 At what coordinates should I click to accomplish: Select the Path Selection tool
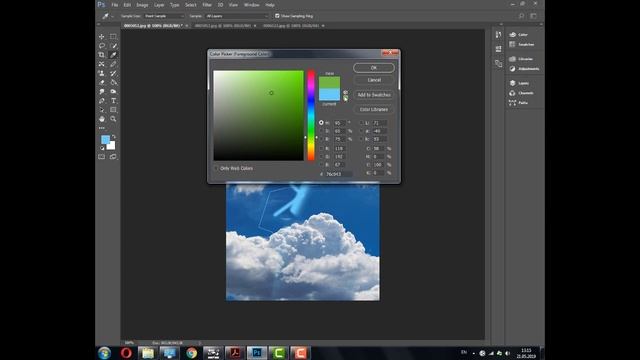[x=102, y=110]
